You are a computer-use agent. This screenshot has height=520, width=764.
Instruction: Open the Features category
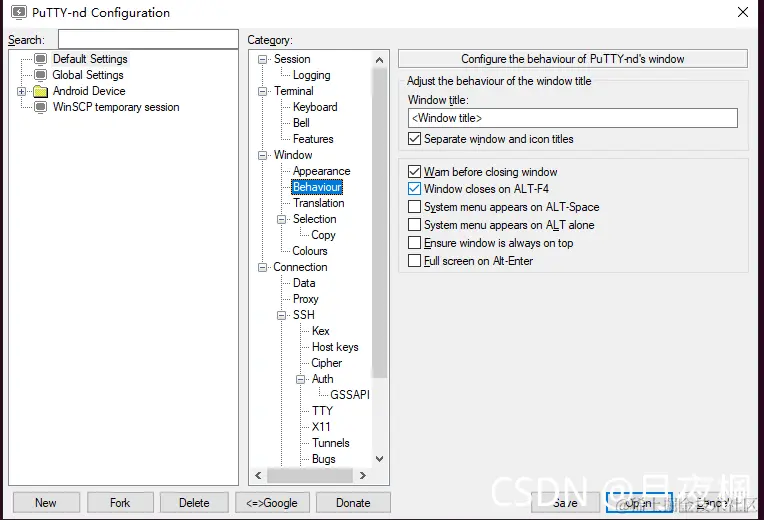(x=313, y=139)
